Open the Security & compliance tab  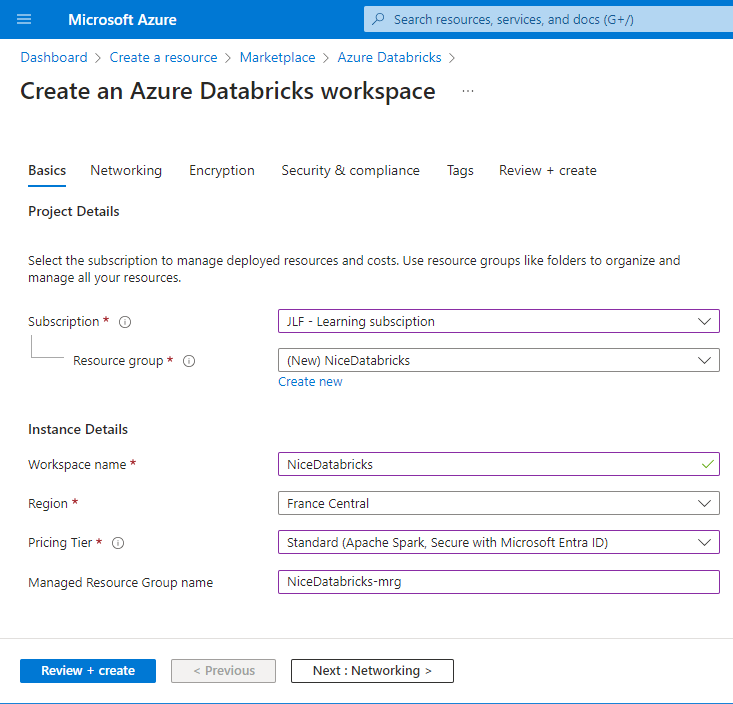pos(351,171)
